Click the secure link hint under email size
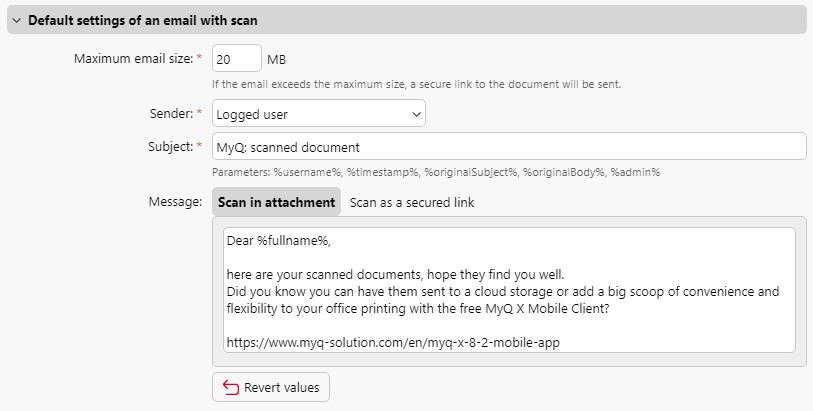Screen dimensions: 813x411 [417, 84]
